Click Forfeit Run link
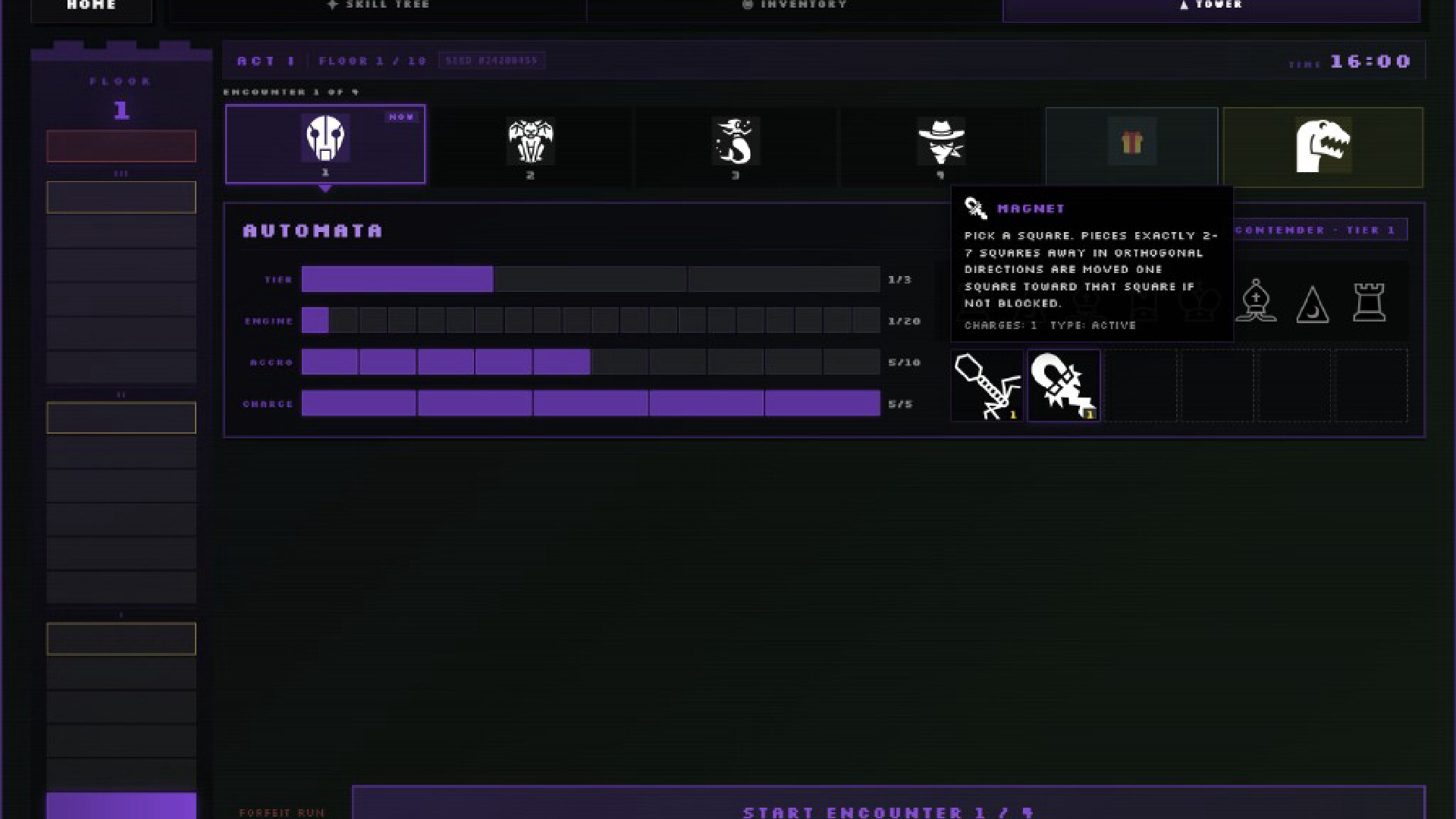 point(282,812)
